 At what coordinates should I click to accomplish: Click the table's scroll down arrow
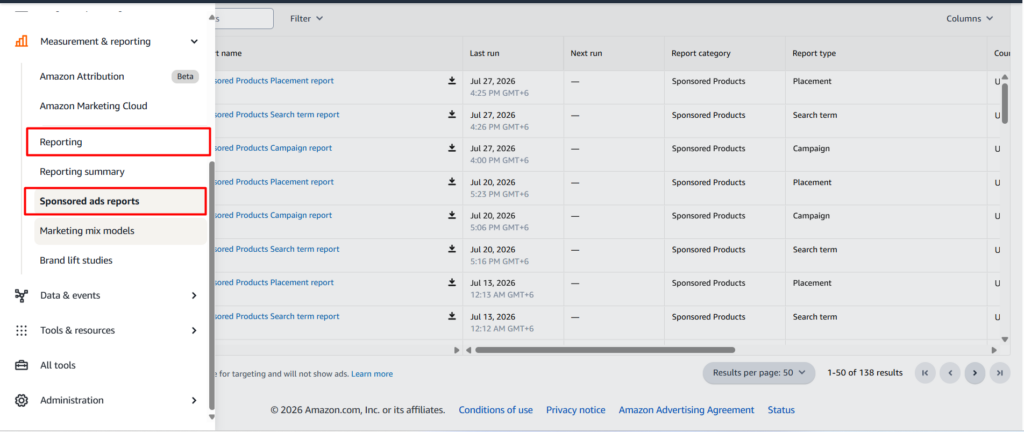pos(1004,339)
